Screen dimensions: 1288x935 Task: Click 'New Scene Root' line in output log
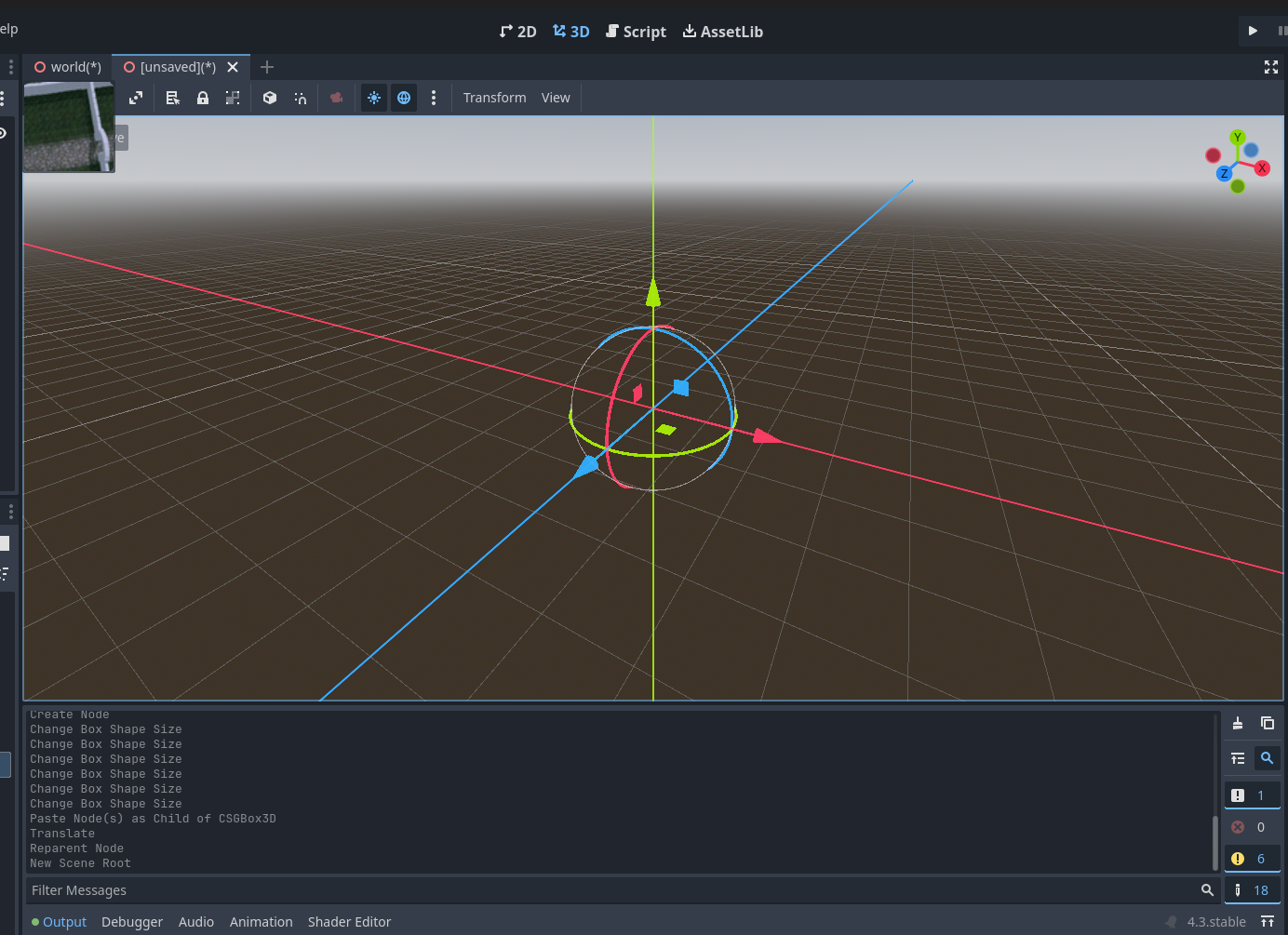click(80, 863)
